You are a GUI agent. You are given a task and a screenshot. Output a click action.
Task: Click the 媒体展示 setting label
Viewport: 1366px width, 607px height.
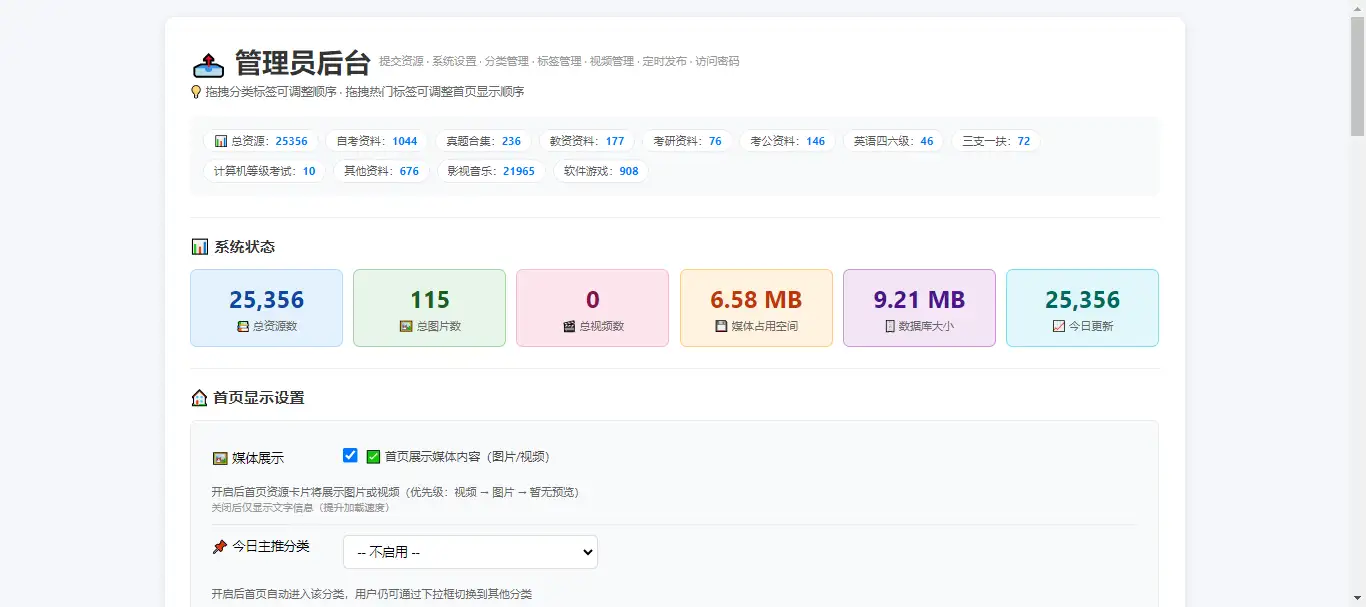258,458
